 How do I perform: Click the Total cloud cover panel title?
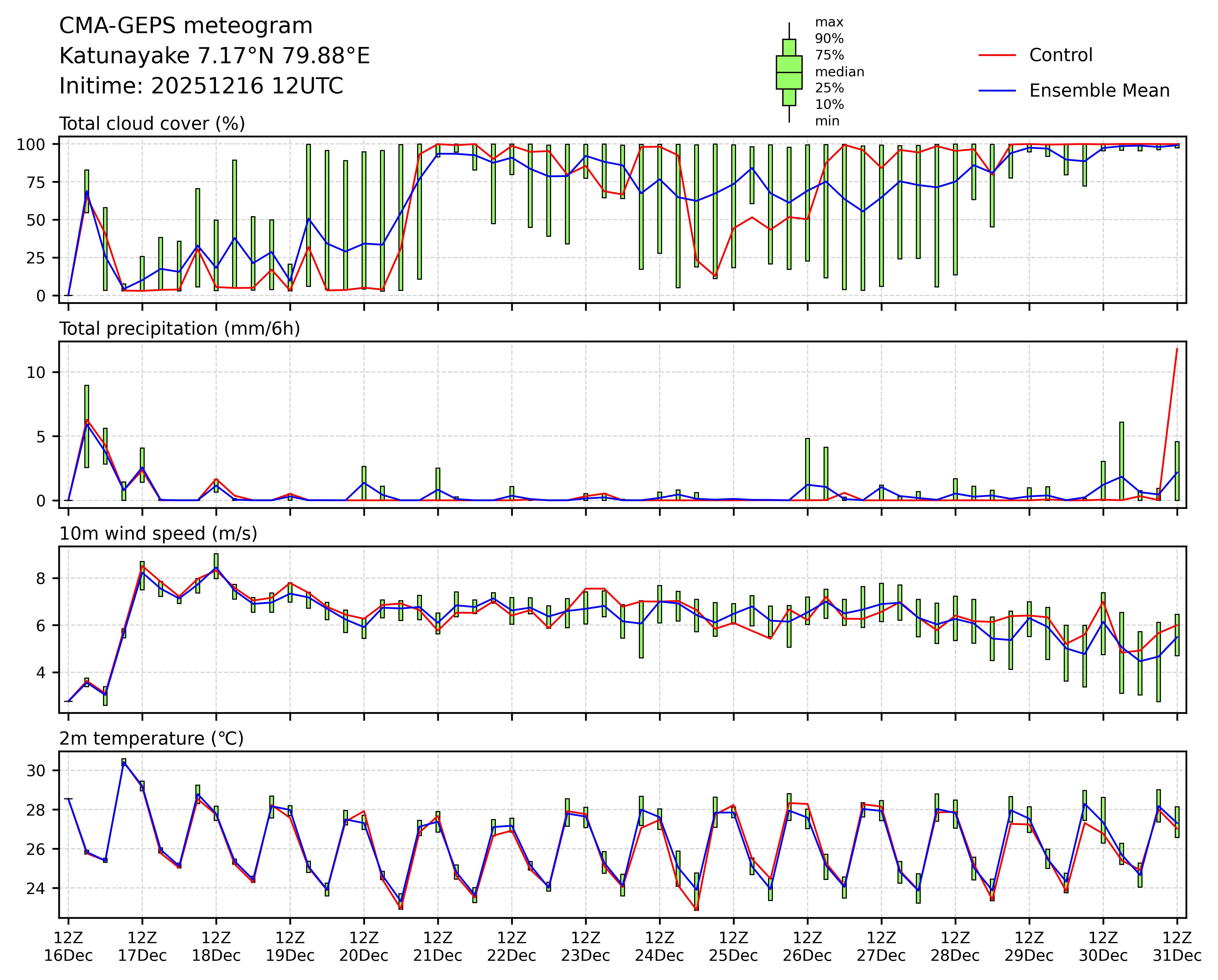click(152, 124)
